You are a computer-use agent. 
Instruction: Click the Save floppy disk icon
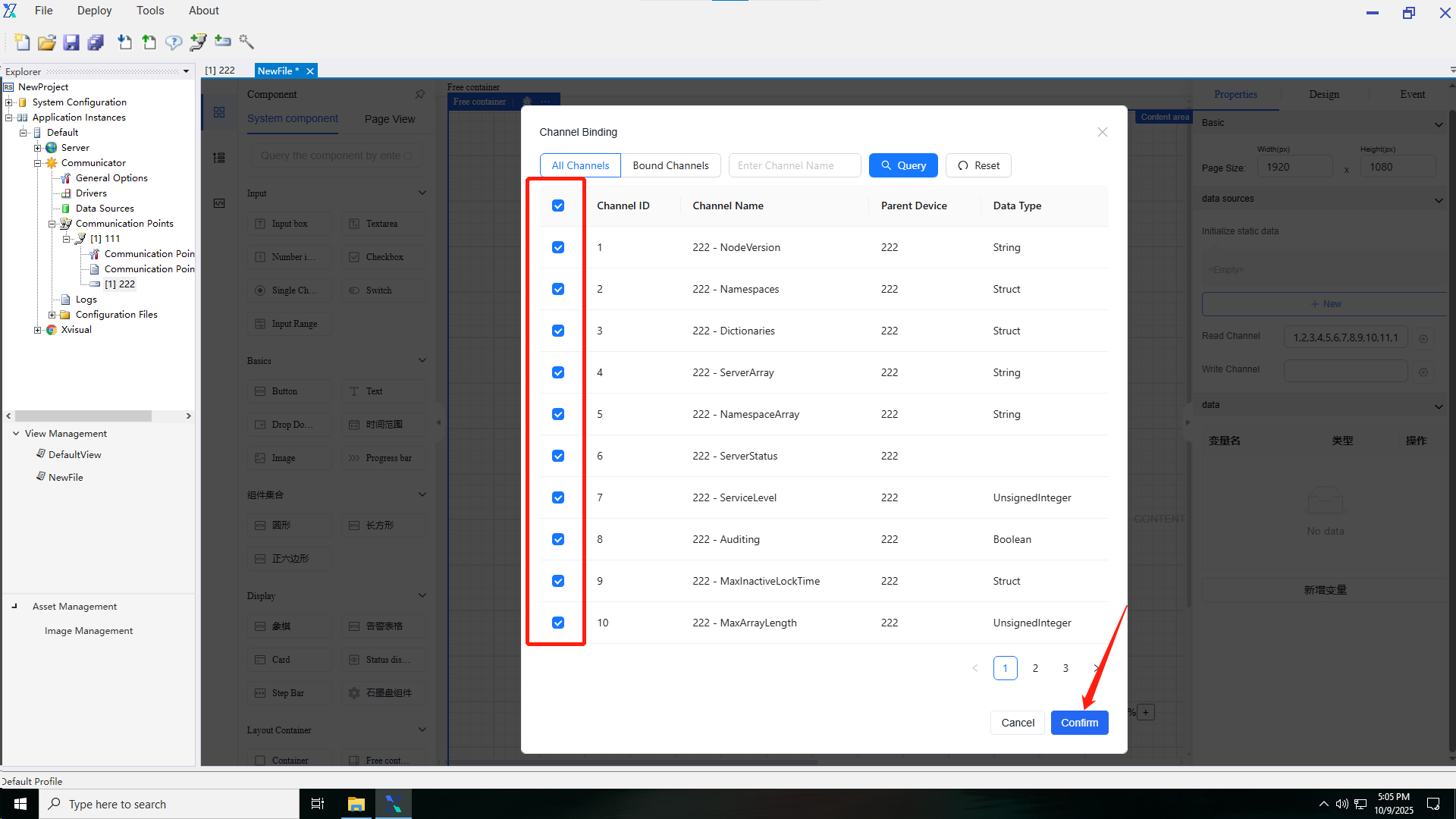[x=71, y=42]
